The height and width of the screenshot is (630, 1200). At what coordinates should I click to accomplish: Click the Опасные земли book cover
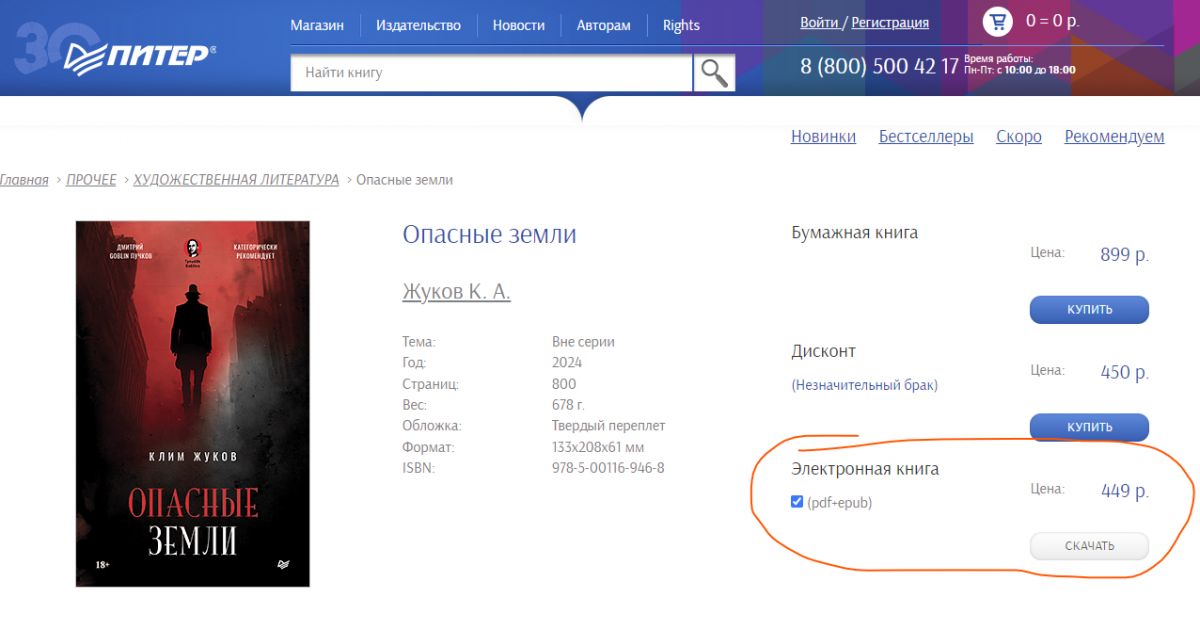pyautogui.click(x=193, y=403)
